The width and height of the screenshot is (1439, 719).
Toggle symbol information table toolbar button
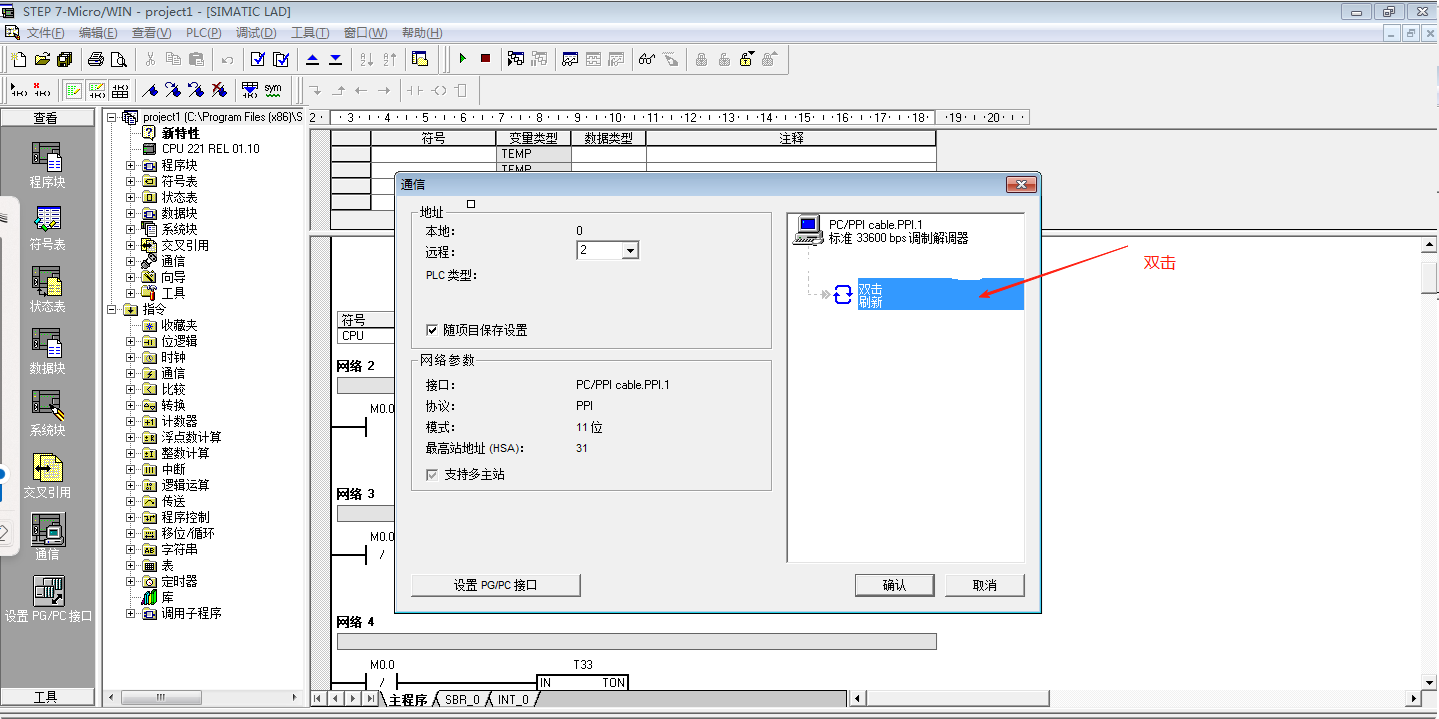(119, 90)
